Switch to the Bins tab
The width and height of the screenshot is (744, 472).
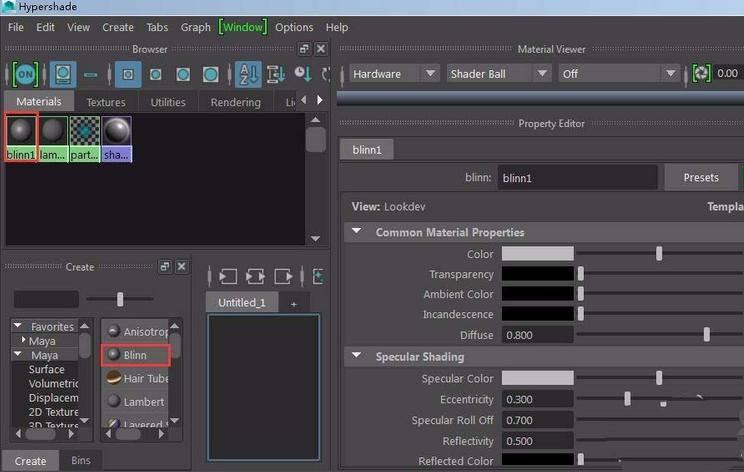[81, 460]
